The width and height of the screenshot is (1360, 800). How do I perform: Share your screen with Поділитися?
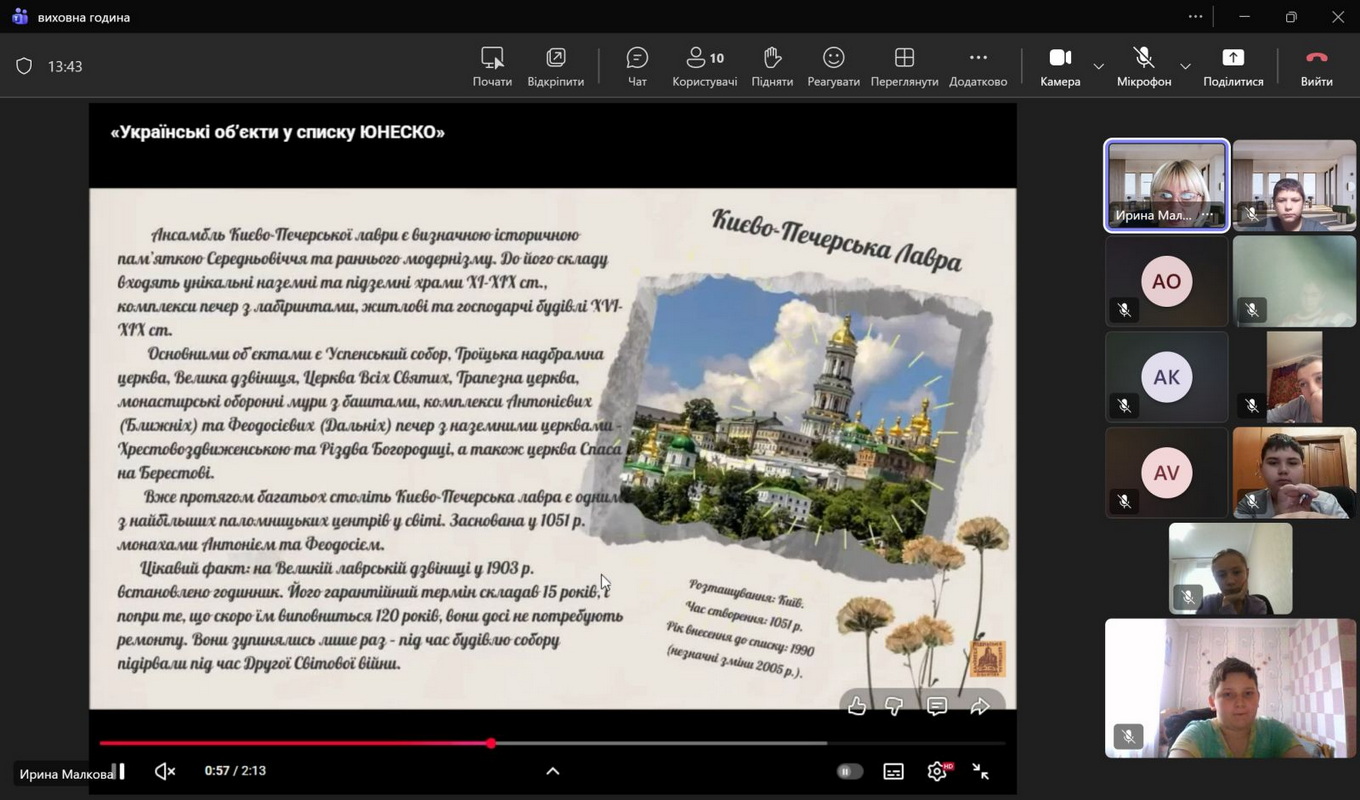click(x=1233, y=67)
